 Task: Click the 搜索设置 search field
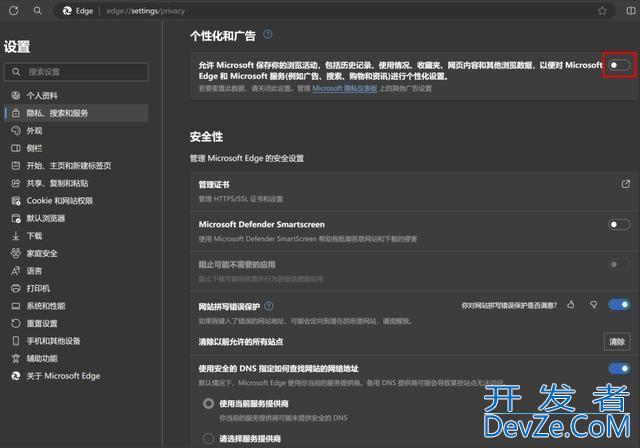76,72
